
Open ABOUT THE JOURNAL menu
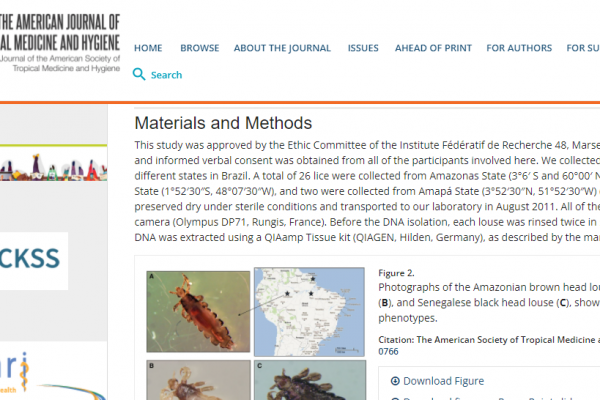(282, 48)
